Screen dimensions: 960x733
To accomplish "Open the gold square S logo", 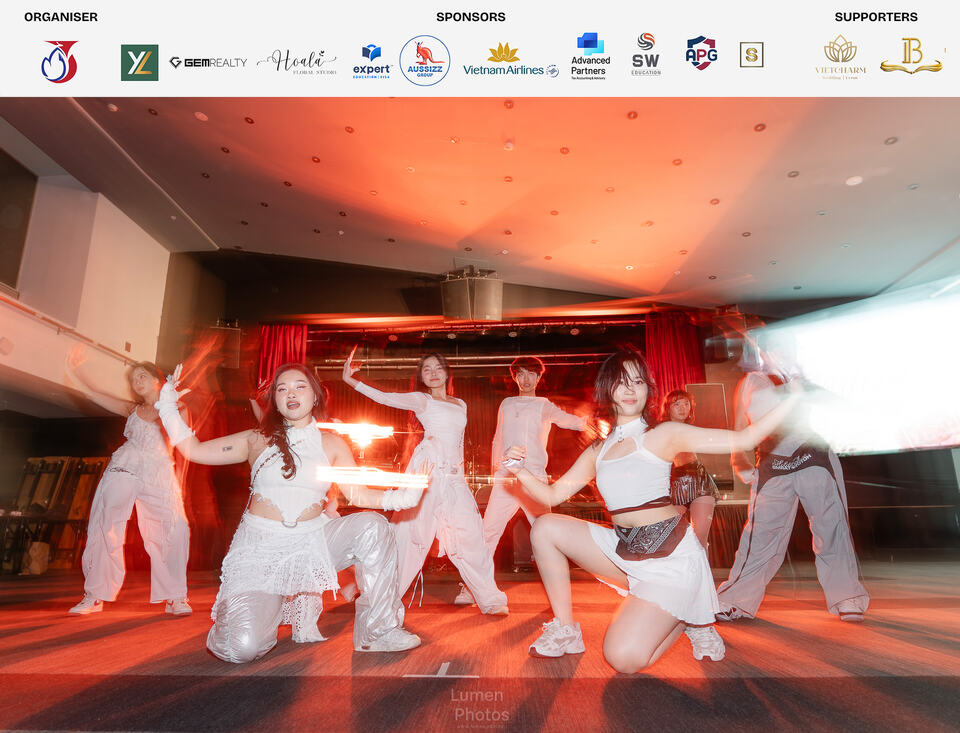I will click(x=751, y=55).
